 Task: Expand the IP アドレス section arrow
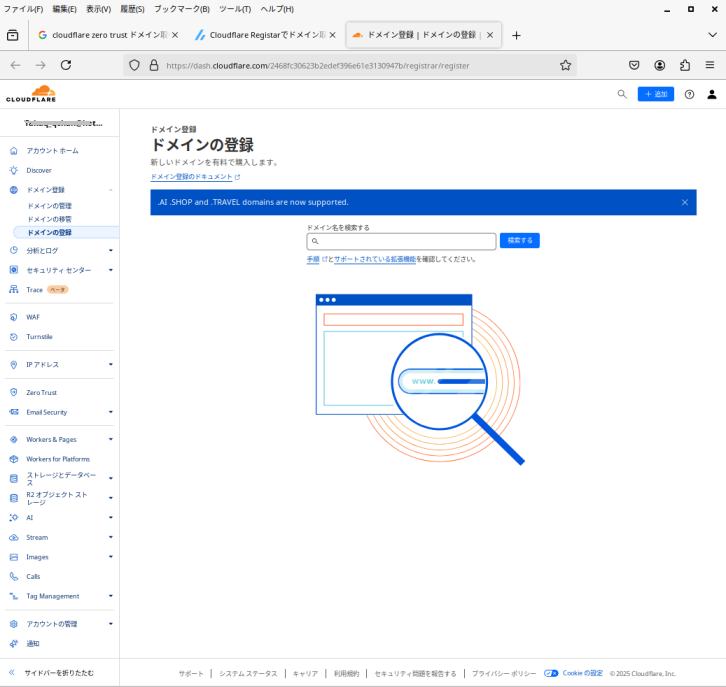pos(111,364)
